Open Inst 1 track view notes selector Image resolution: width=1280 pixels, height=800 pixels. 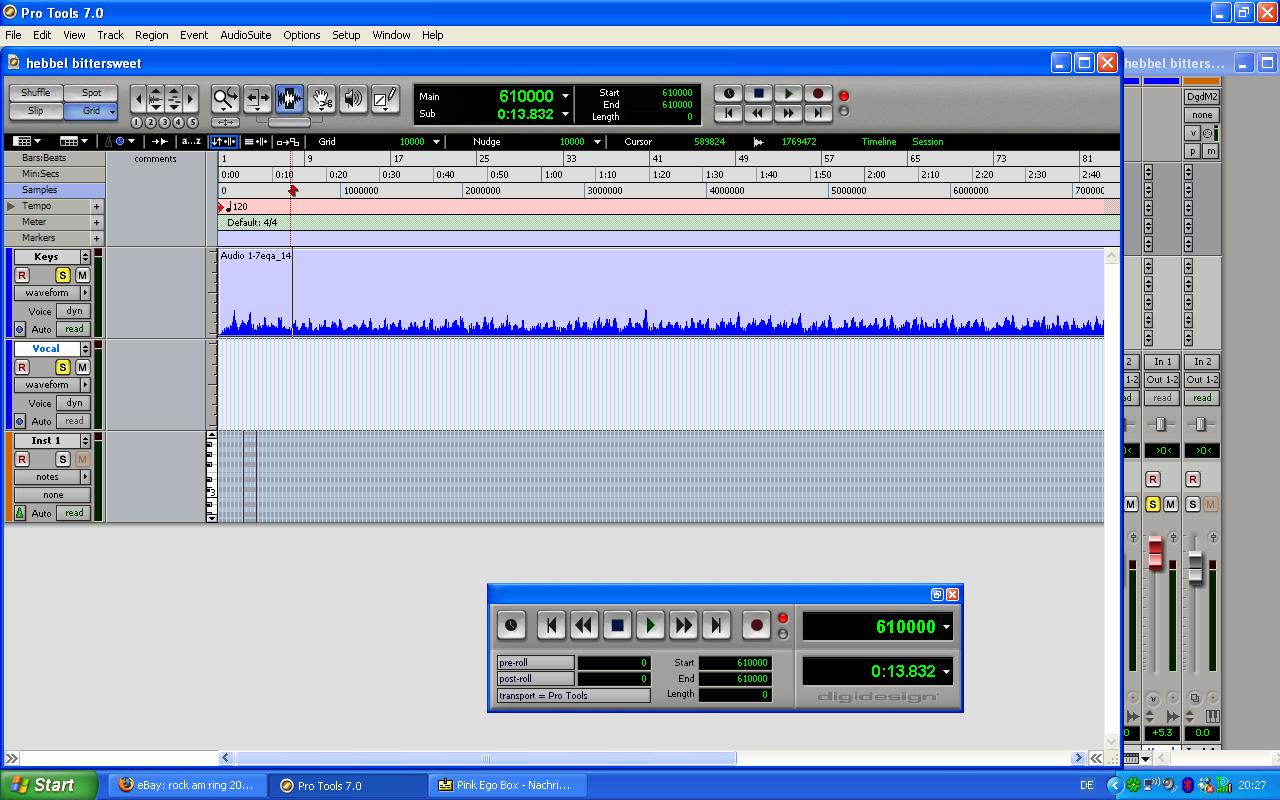52,477
